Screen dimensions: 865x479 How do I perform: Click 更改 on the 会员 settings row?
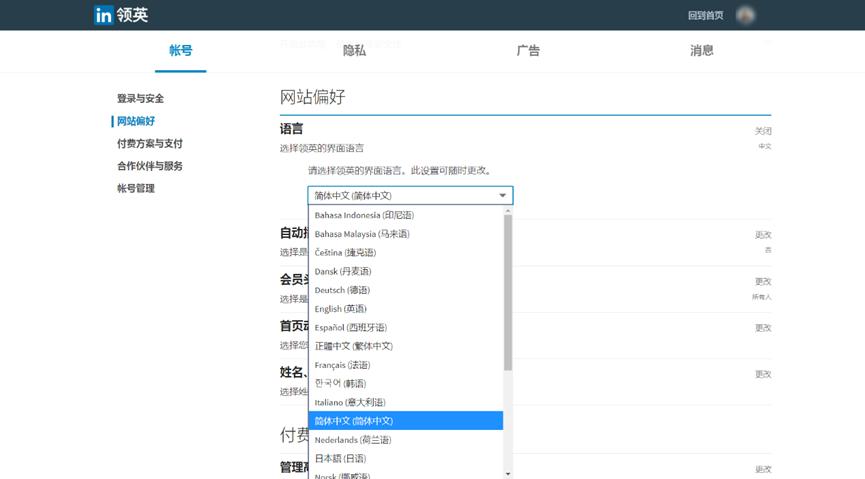[x=763, y=281]
